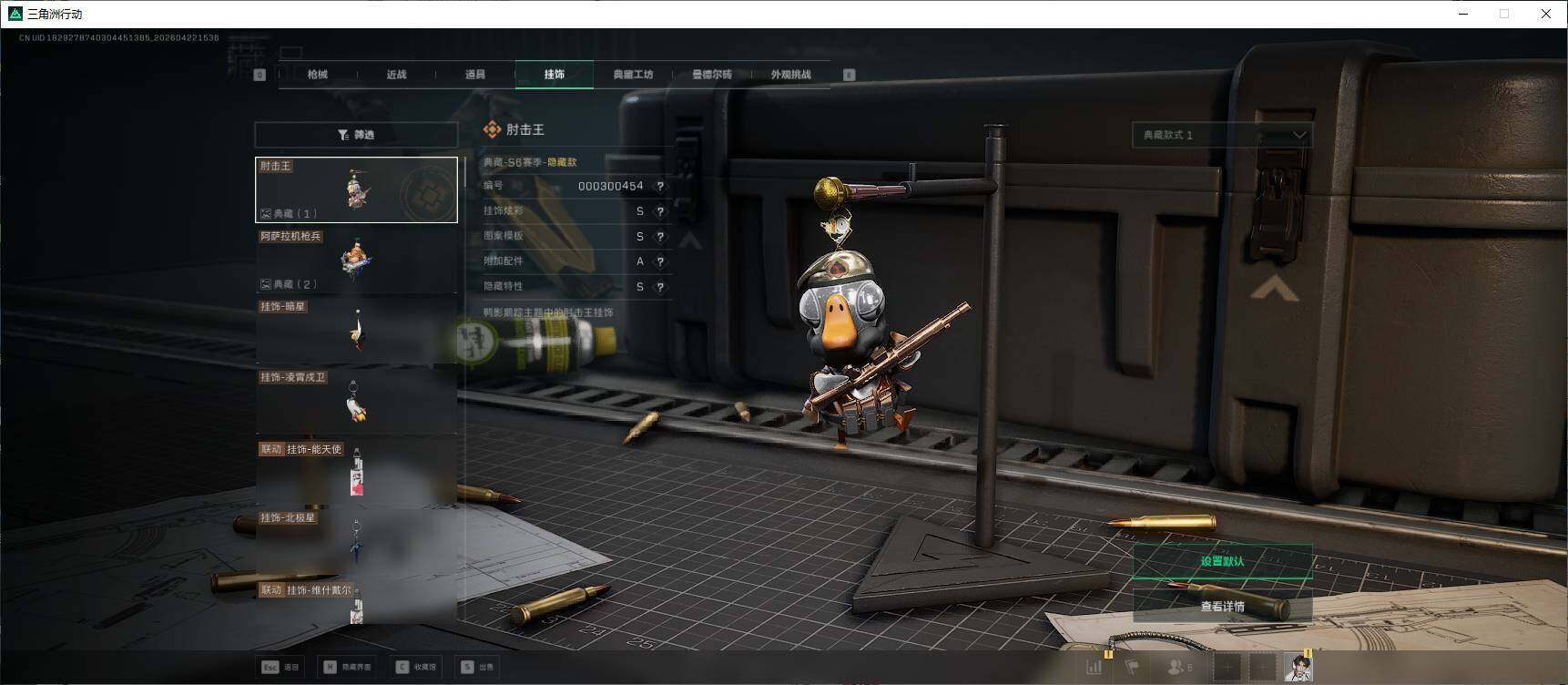Click the 三角洲行动 app icon in title bar
The height and width of the screenshot is (685, 1568).
click(x=15, y=14)
